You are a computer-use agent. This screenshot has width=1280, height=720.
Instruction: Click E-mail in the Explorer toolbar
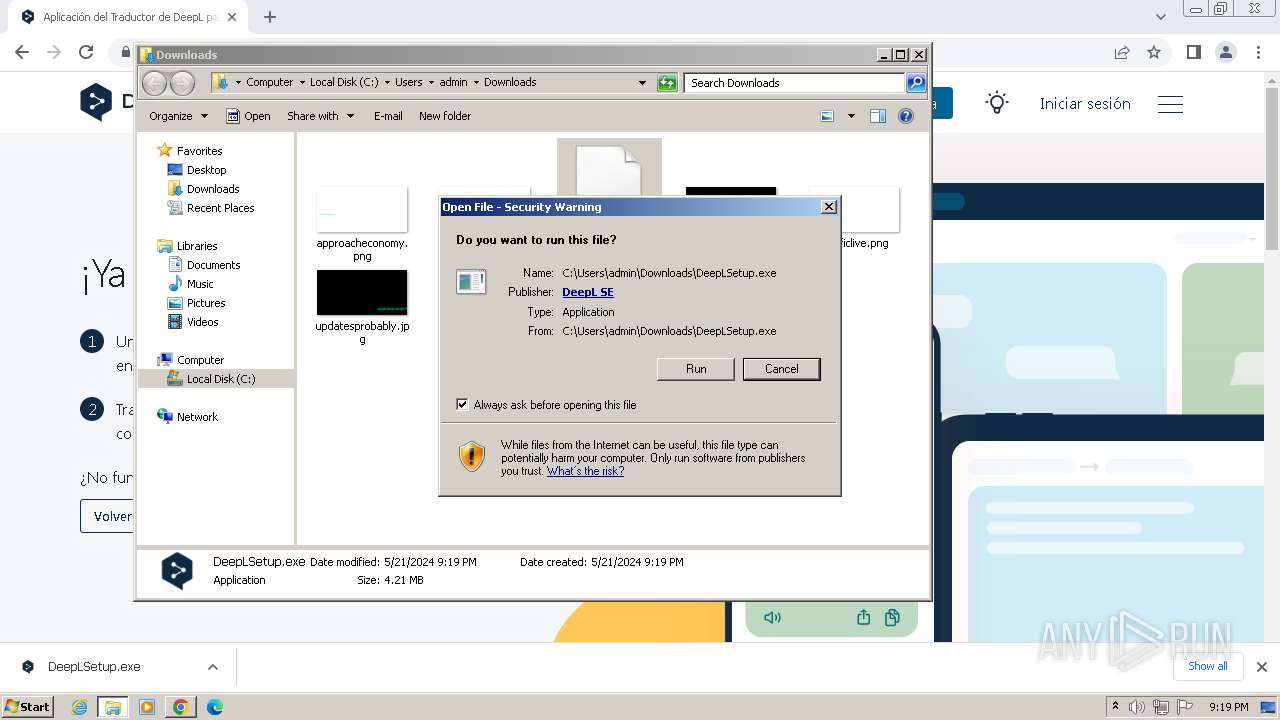pyautogui.click(x=388, y=116)
